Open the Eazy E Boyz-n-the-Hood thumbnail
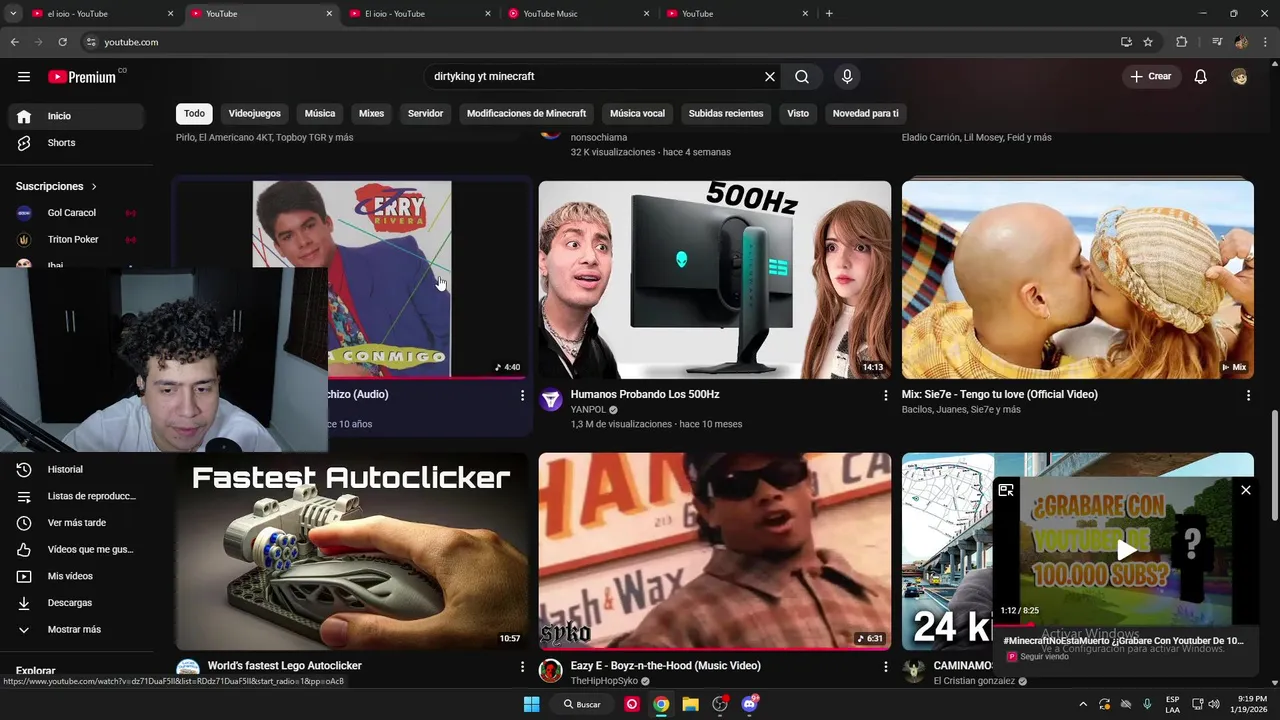Viewport: 1280px width, 720px height. tap(715, 552)
